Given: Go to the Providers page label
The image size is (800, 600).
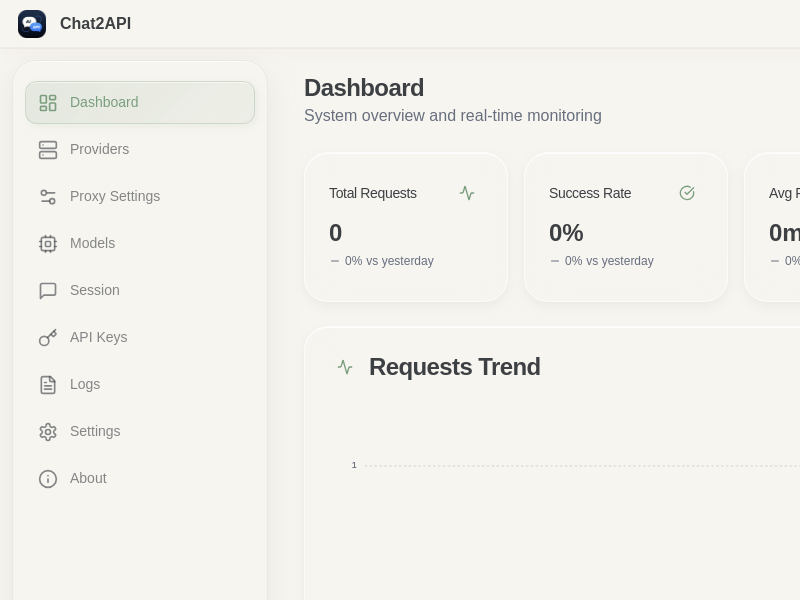Looking at the screenshot, I should (99, 149).
